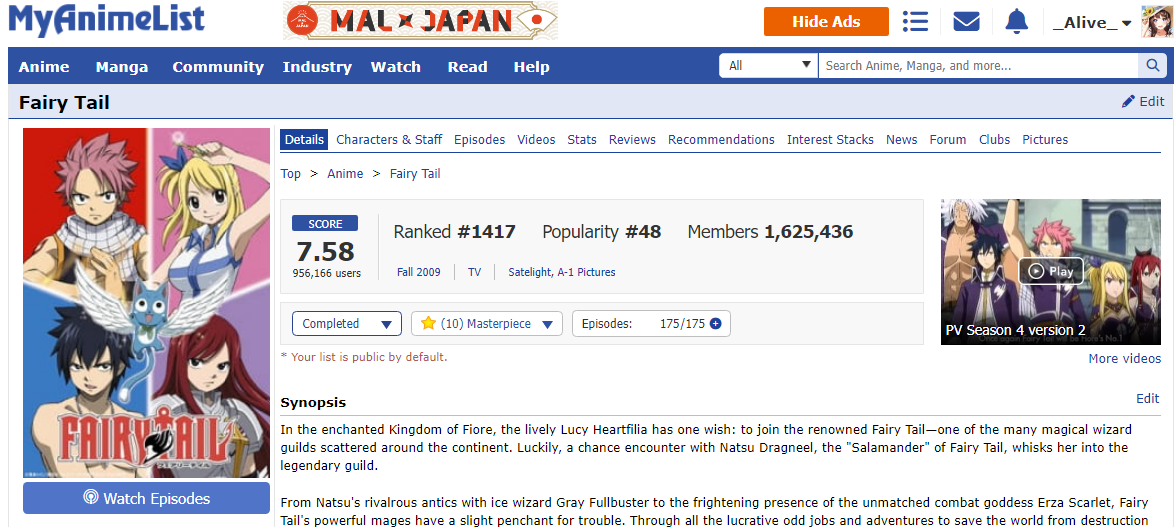
Task: Click the profile avatar picture
Action: (1156, 22)
